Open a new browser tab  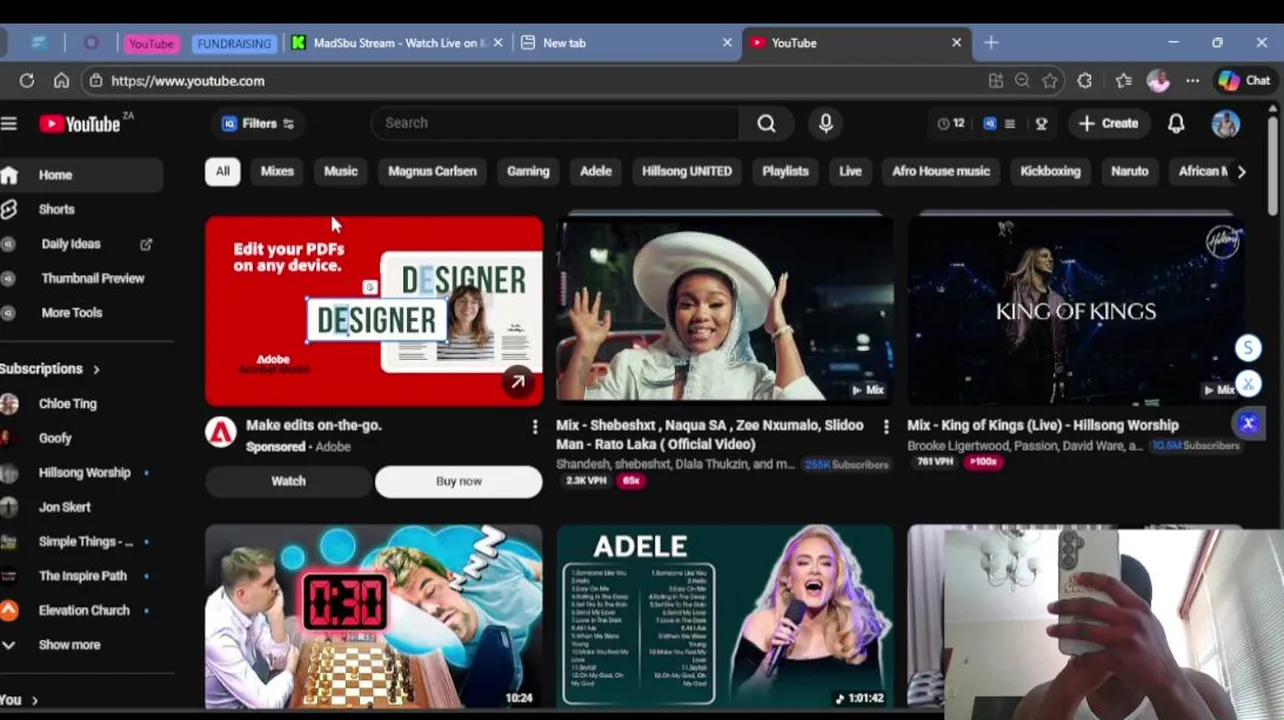(x=991, y=43)
